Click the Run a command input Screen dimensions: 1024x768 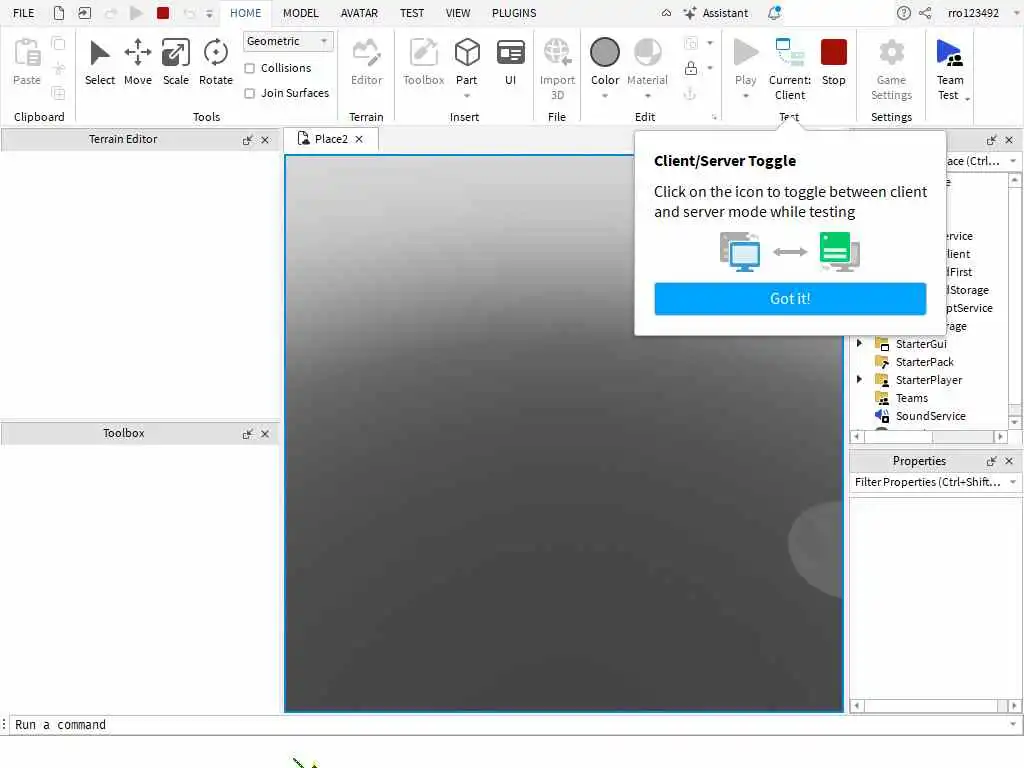pyautogui.click(x=509, y=724)
